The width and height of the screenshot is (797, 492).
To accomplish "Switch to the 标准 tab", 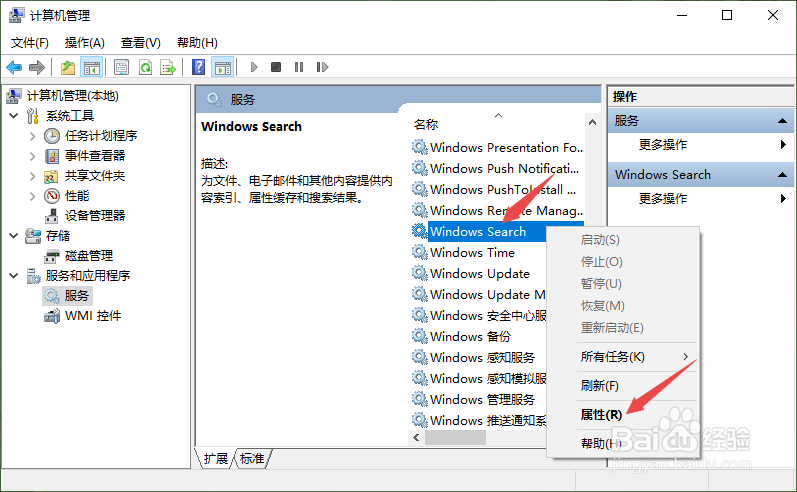I will pos(252,458).
